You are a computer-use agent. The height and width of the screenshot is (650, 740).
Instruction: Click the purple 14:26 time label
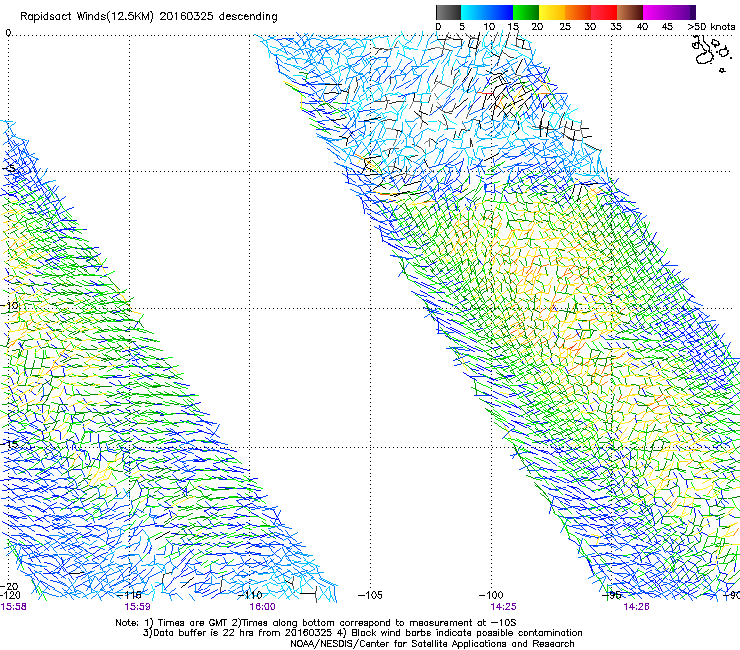click(636, 607)
